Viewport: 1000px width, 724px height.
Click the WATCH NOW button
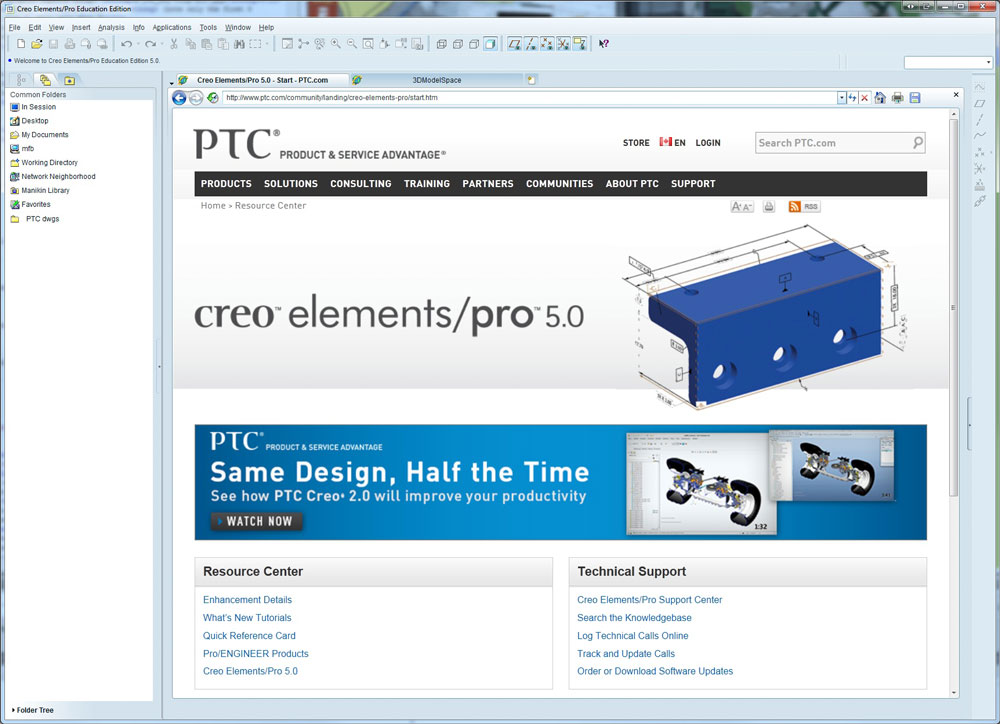(x=257, y=521)
